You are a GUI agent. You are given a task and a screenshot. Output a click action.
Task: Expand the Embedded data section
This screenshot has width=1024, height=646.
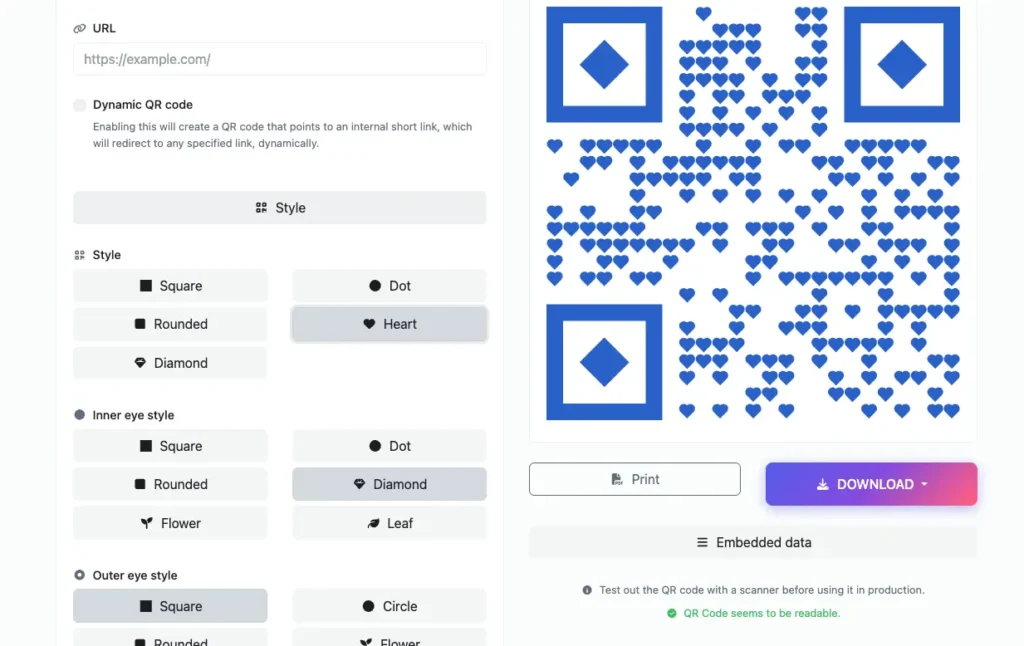coord(752,542)
